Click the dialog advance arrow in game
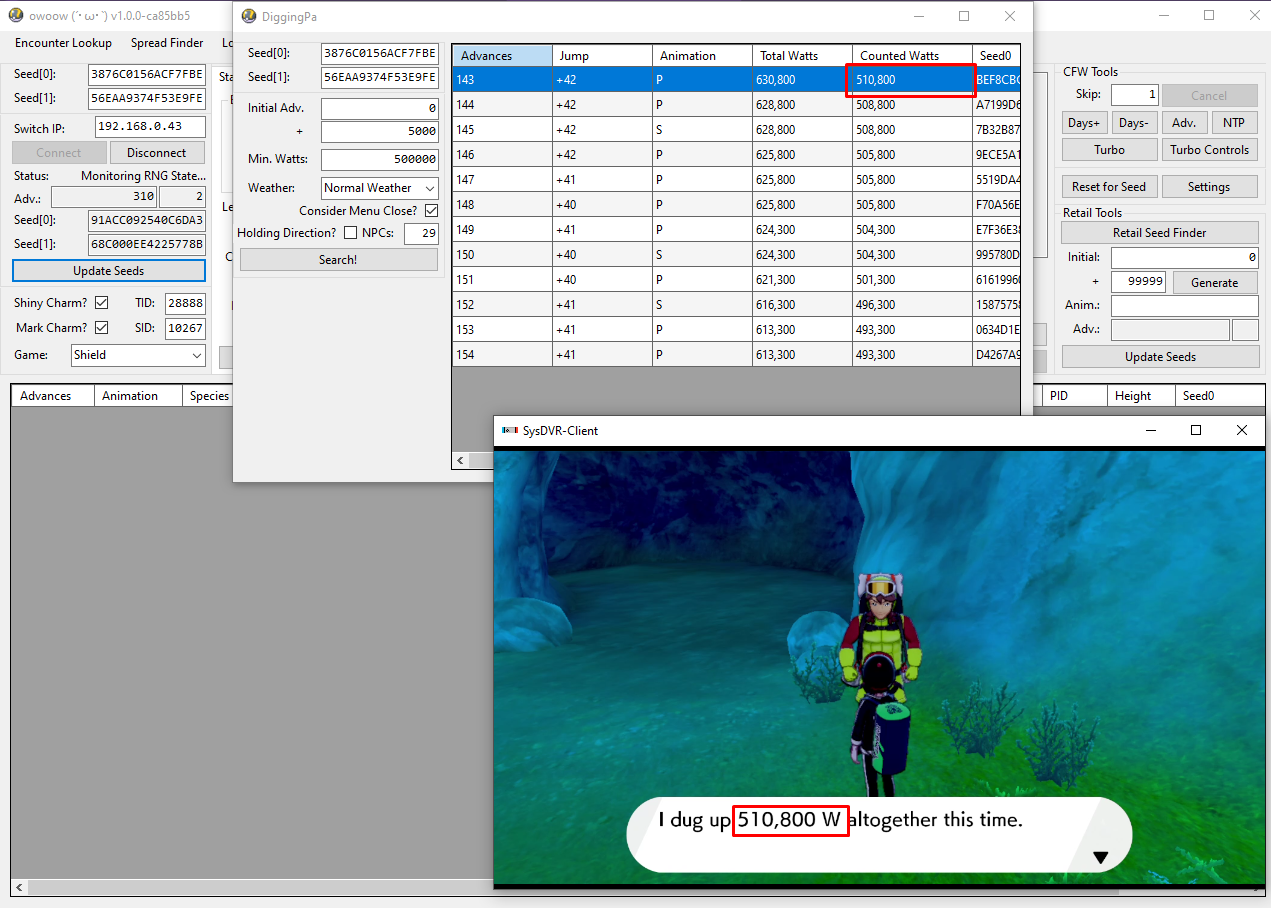This screenshot has width=1271, height=908. (1101, 857)
